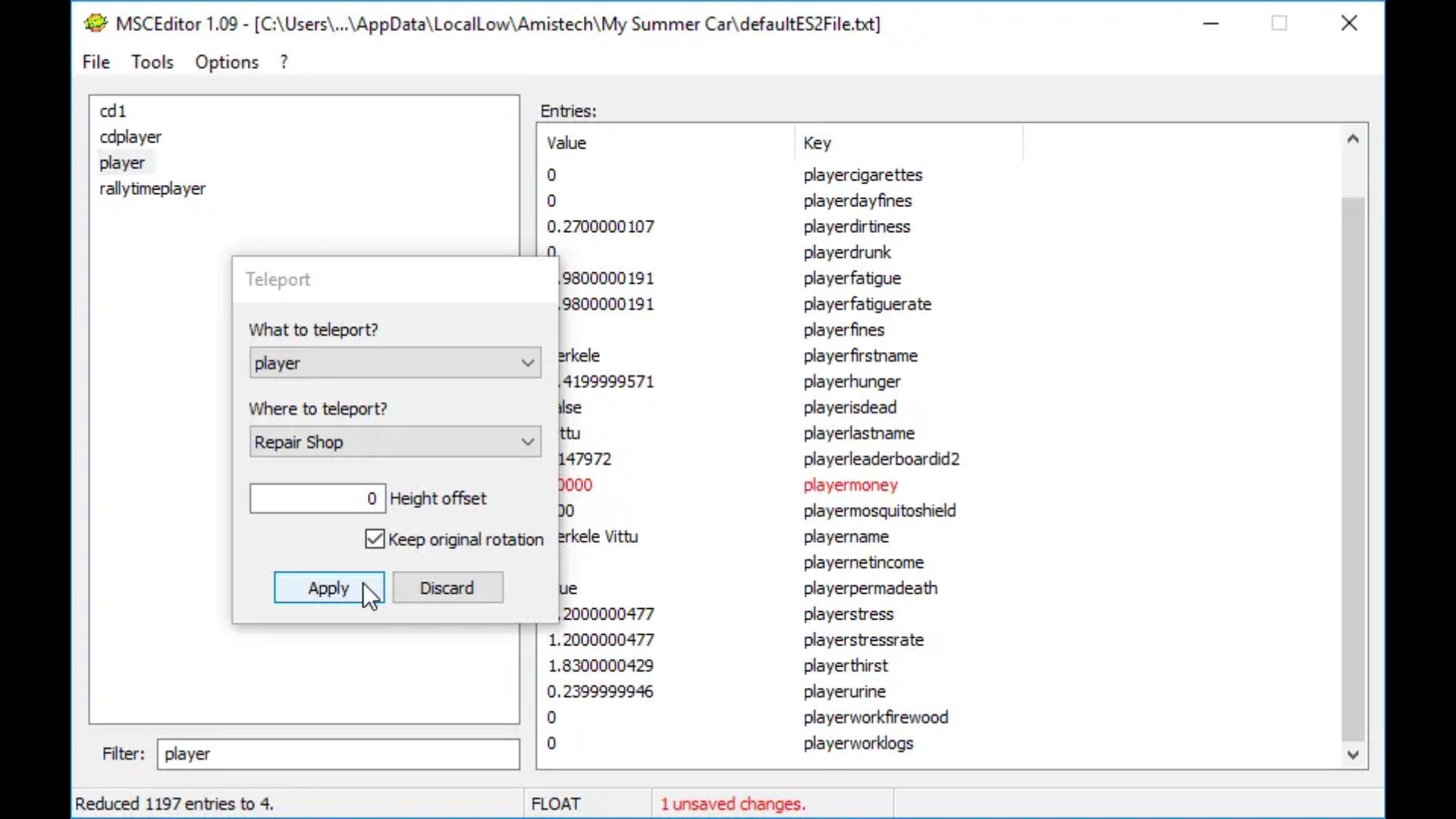Select the cdplayer list entry
1456x819 pixels.
(x=130, y=137)
